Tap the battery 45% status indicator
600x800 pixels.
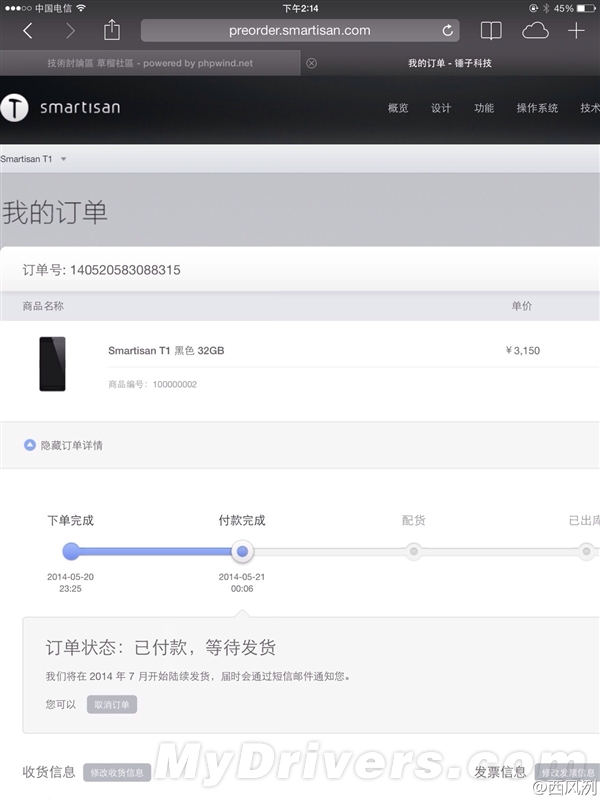(574, 8)
